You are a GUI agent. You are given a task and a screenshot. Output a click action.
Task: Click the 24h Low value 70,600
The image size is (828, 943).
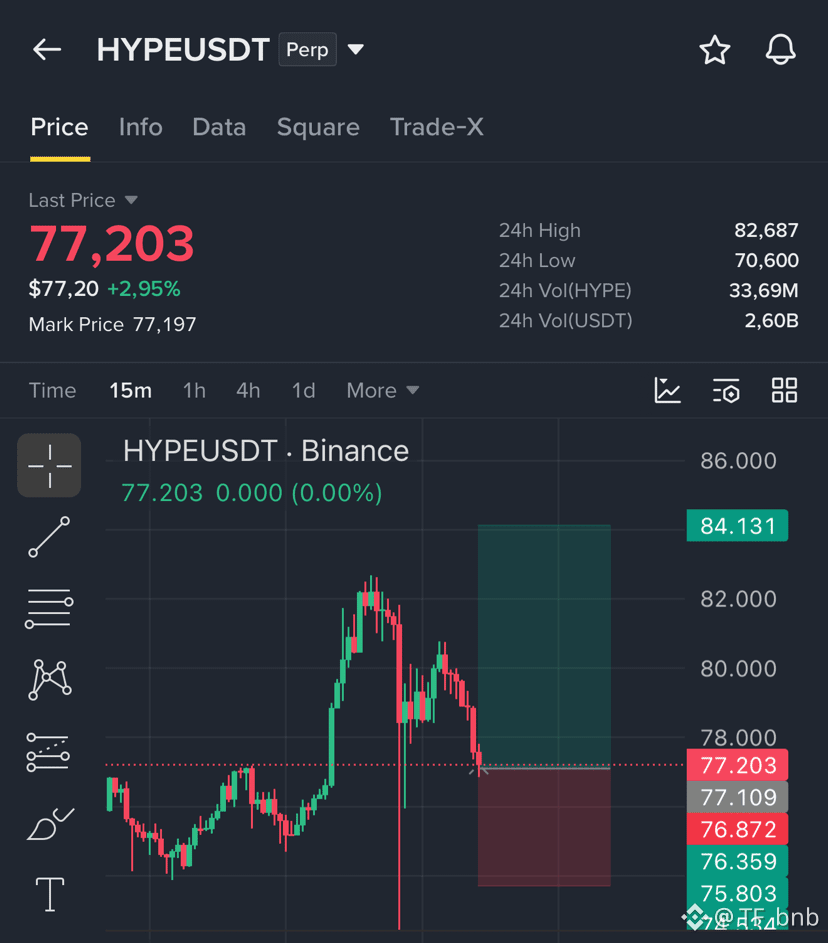click(x=766, y=260)
